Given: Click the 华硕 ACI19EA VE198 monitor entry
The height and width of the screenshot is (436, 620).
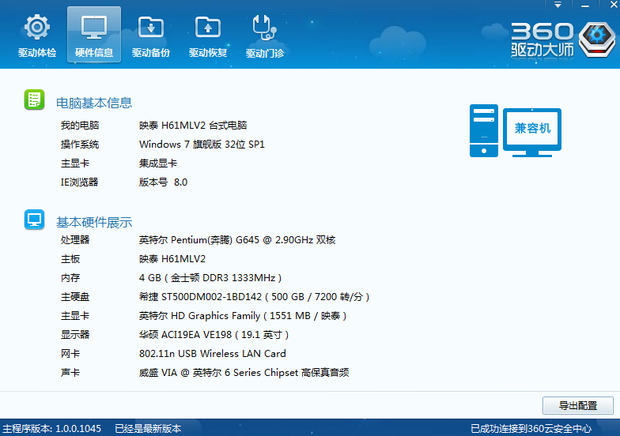Looking at the screenshot, I should pyautogui.click(x=214, y=334).
